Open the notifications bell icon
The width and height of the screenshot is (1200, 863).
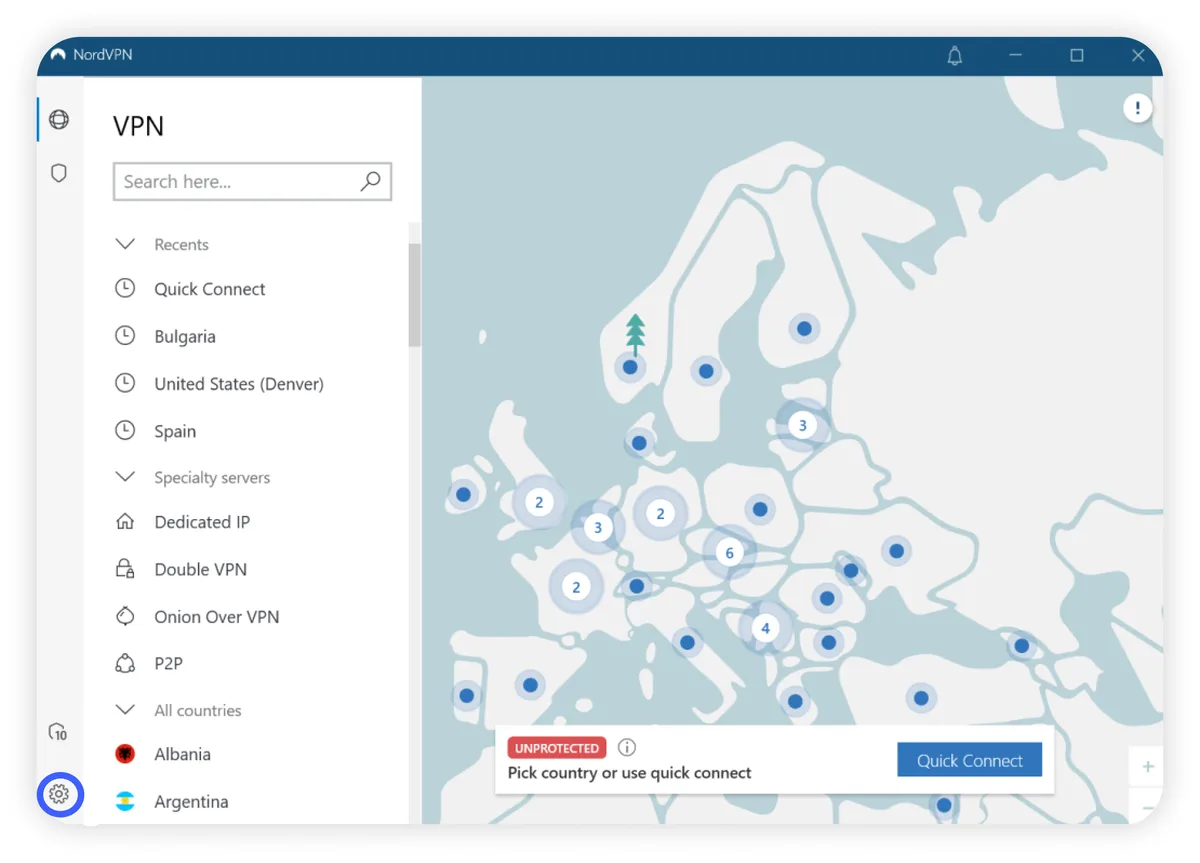(x=955, y=56)
